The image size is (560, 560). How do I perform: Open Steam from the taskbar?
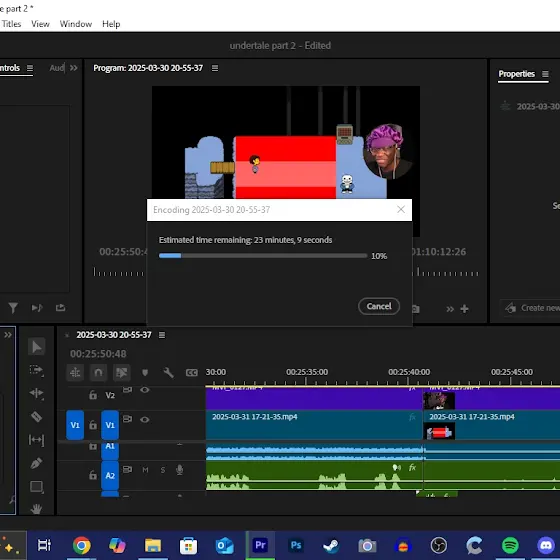[331, 545]
